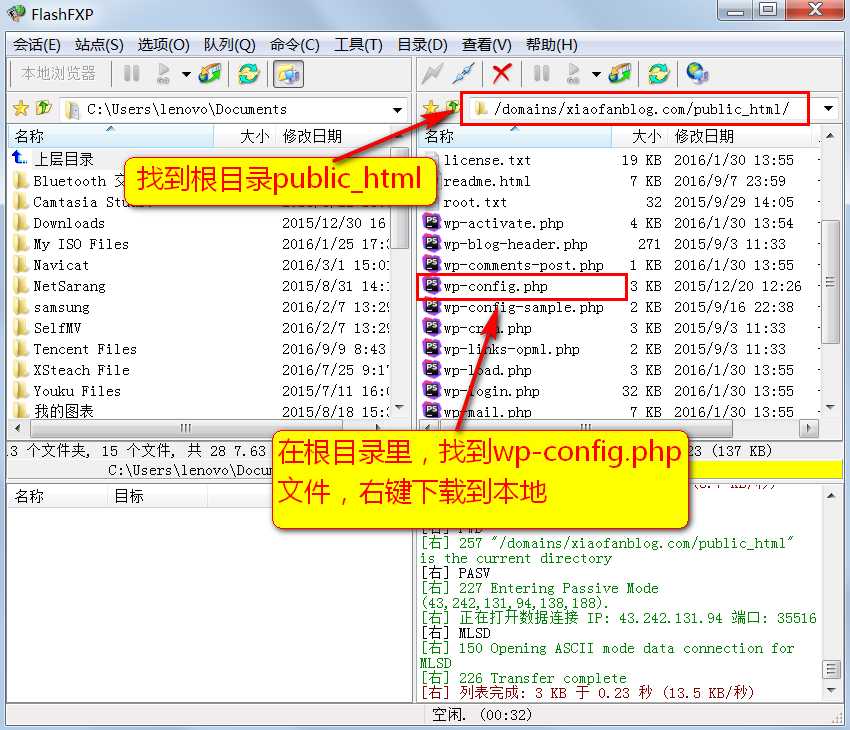Click the red X disconnect icon
850x730 pixels.
coord(501,73)
